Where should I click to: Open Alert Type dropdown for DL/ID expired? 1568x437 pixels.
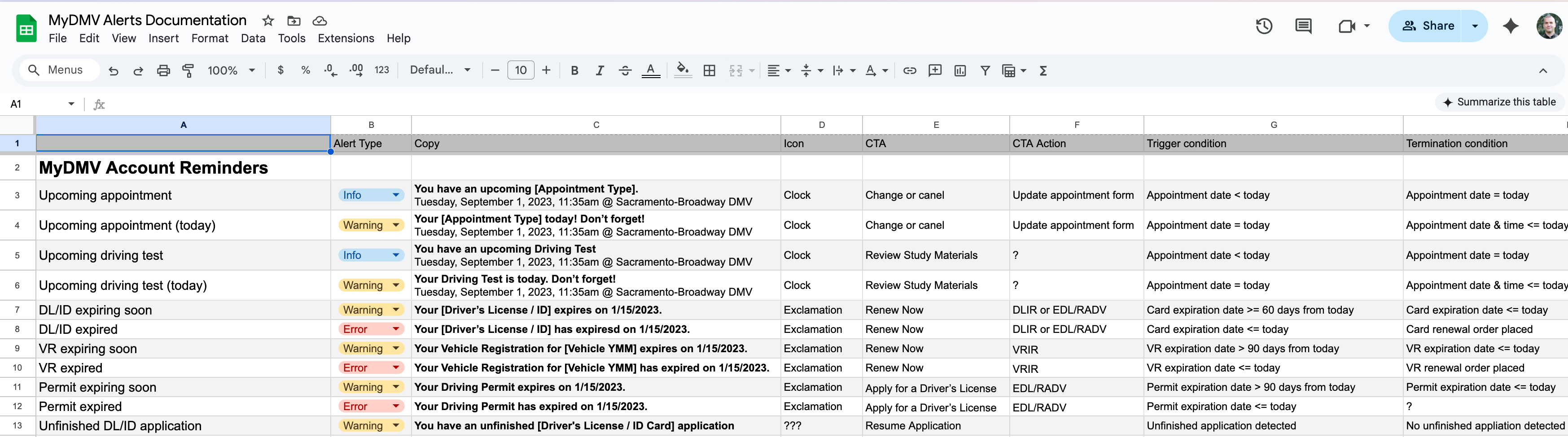[x=396, y=329]
